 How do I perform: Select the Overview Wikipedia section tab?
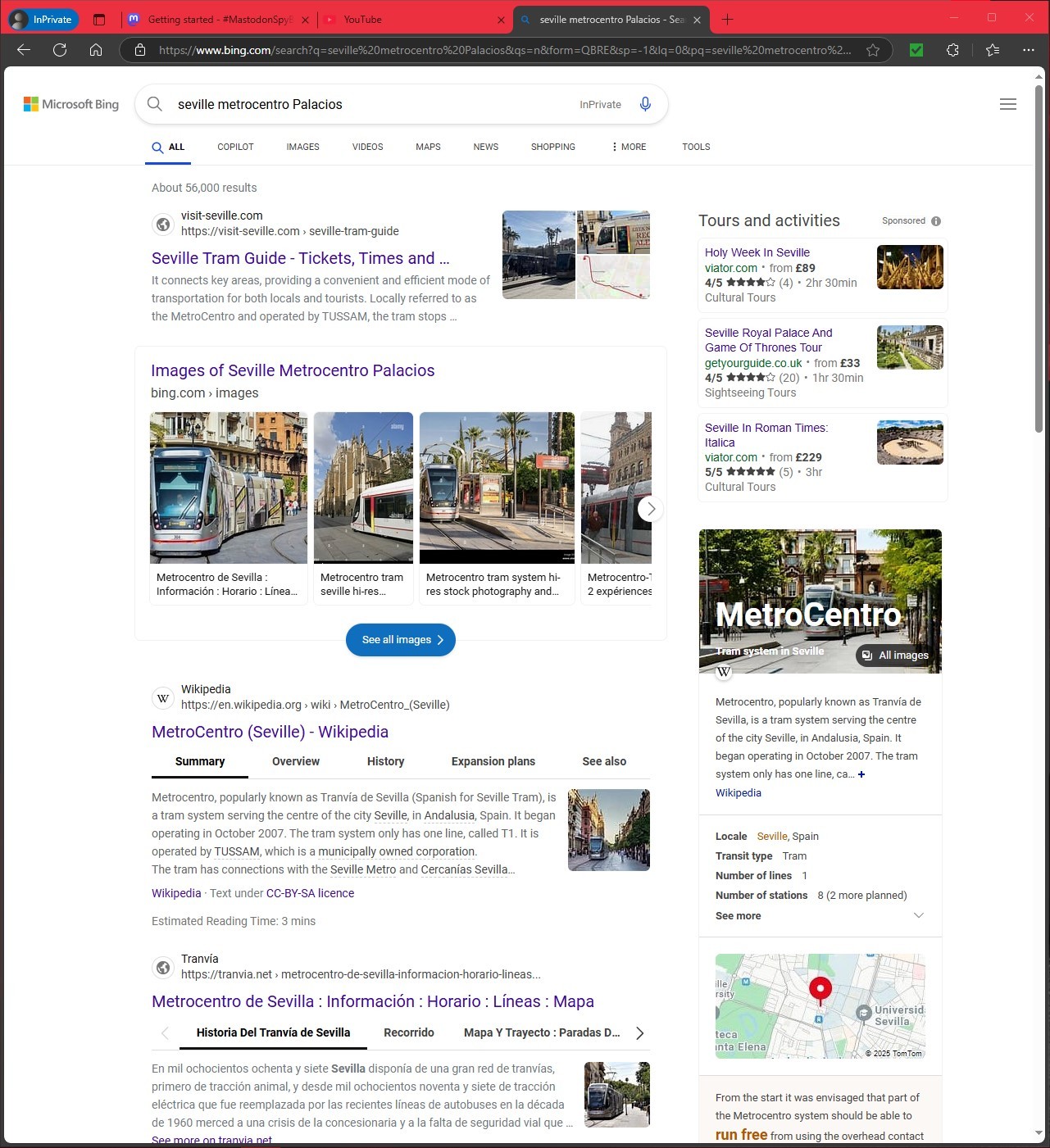[x=296, y=761]
